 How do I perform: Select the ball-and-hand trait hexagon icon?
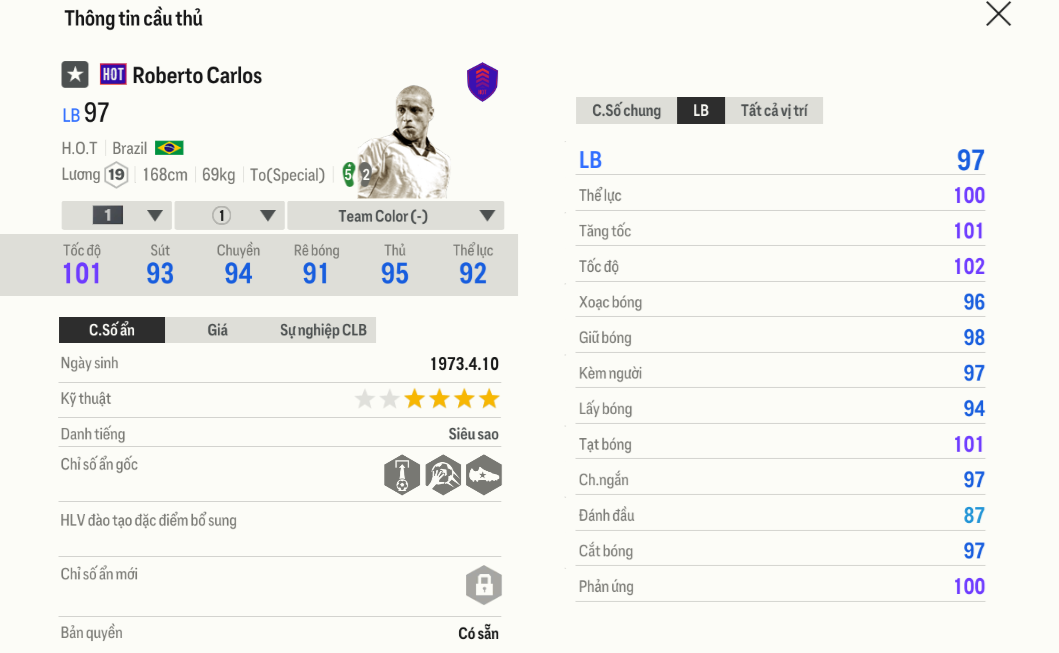(x=443, y=474)
